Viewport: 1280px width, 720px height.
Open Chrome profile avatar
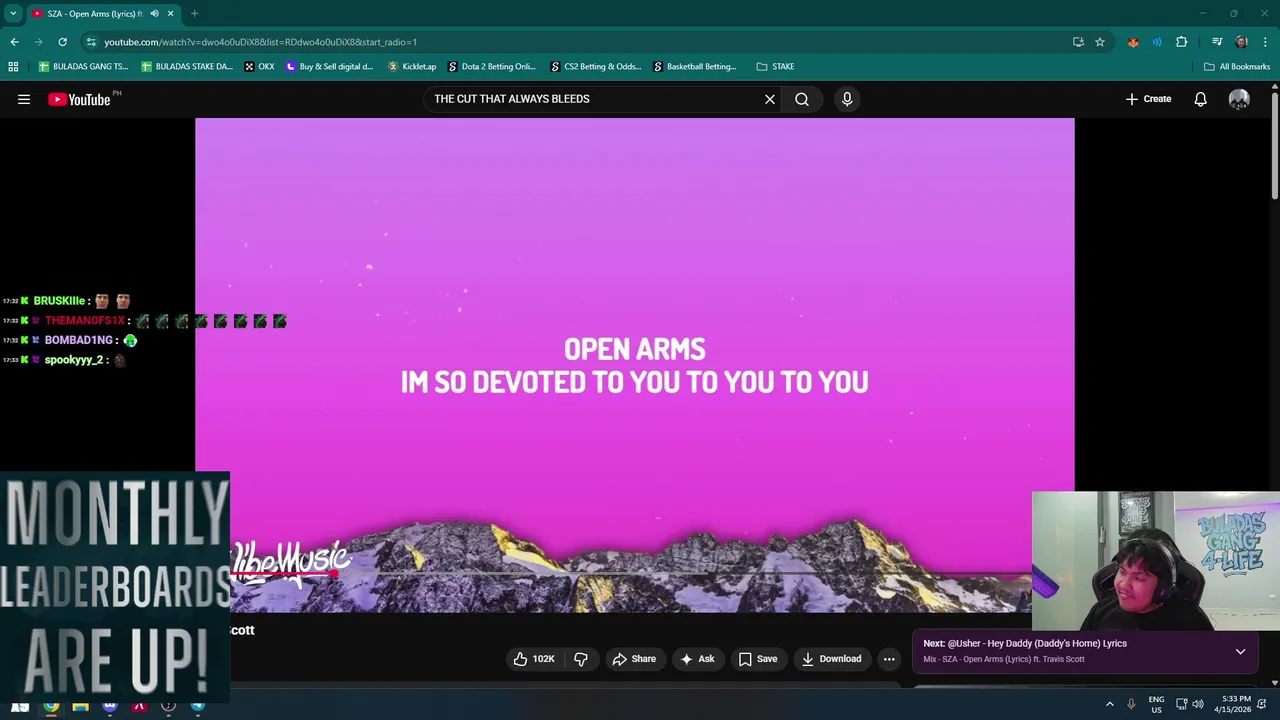(1241, 42)
